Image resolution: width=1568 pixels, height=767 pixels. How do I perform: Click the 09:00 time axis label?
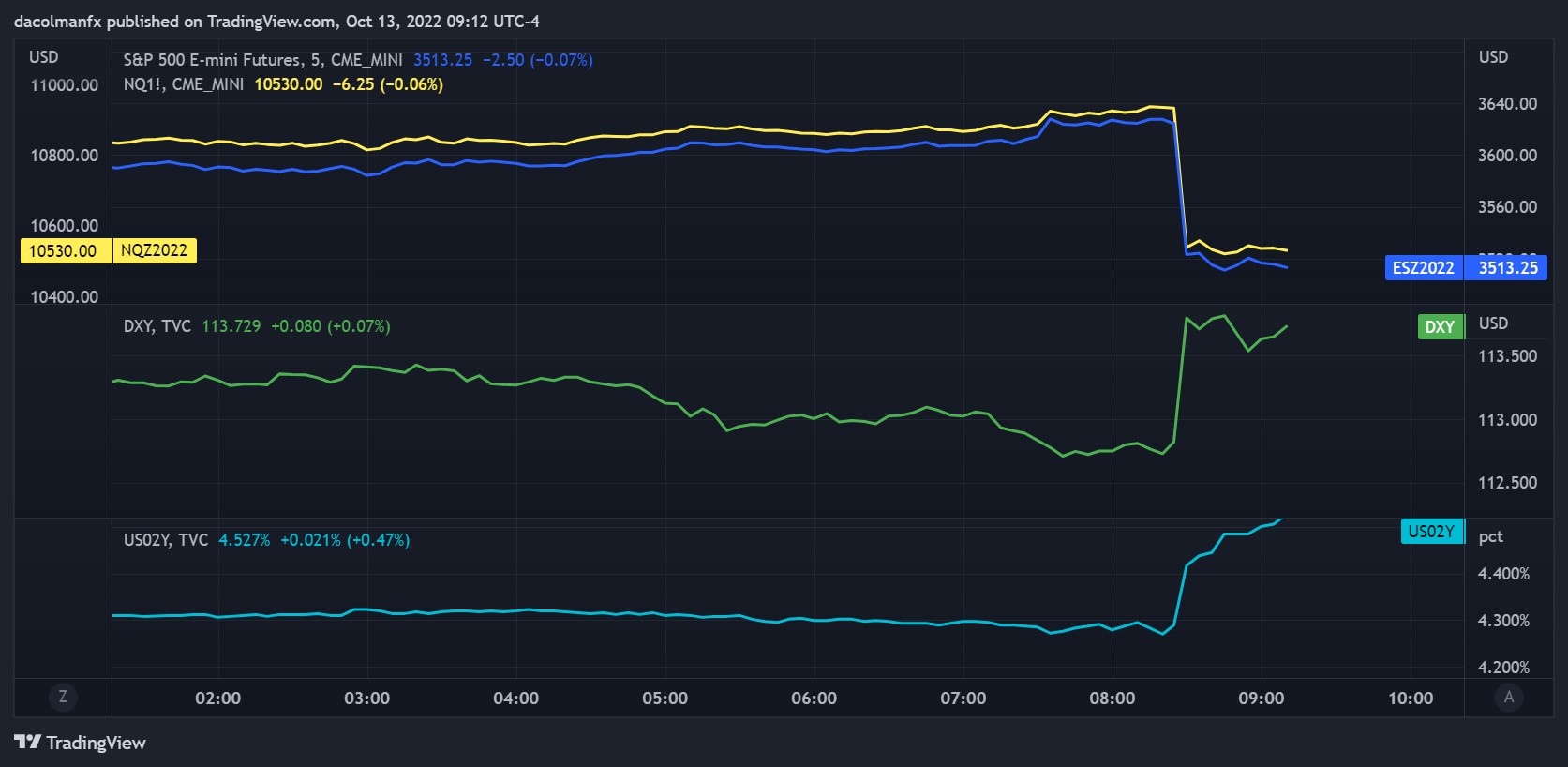(1262, 699)
